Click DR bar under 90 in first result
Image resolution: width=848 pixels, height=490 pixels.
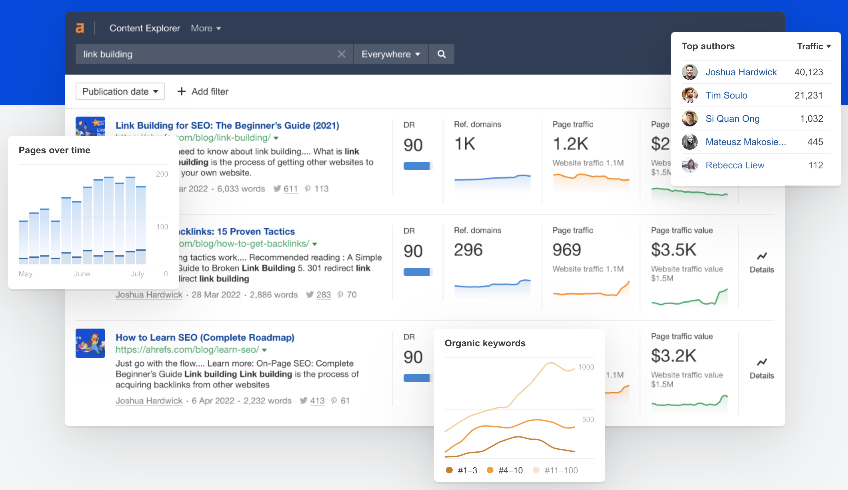(418, 166)
